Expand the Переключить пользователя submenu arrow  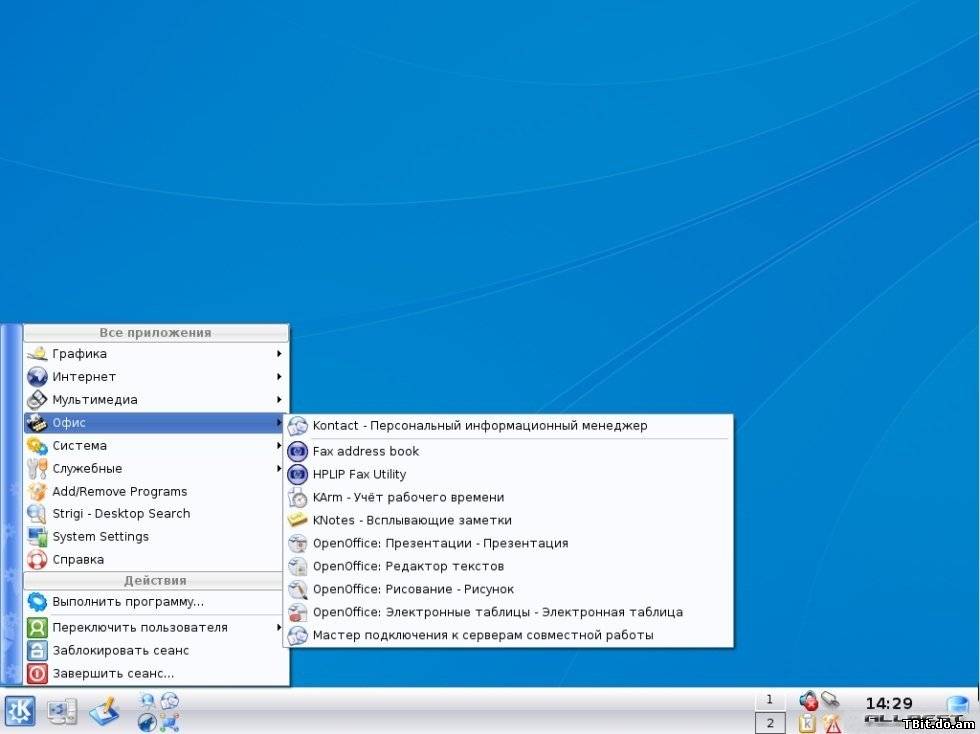279,628
